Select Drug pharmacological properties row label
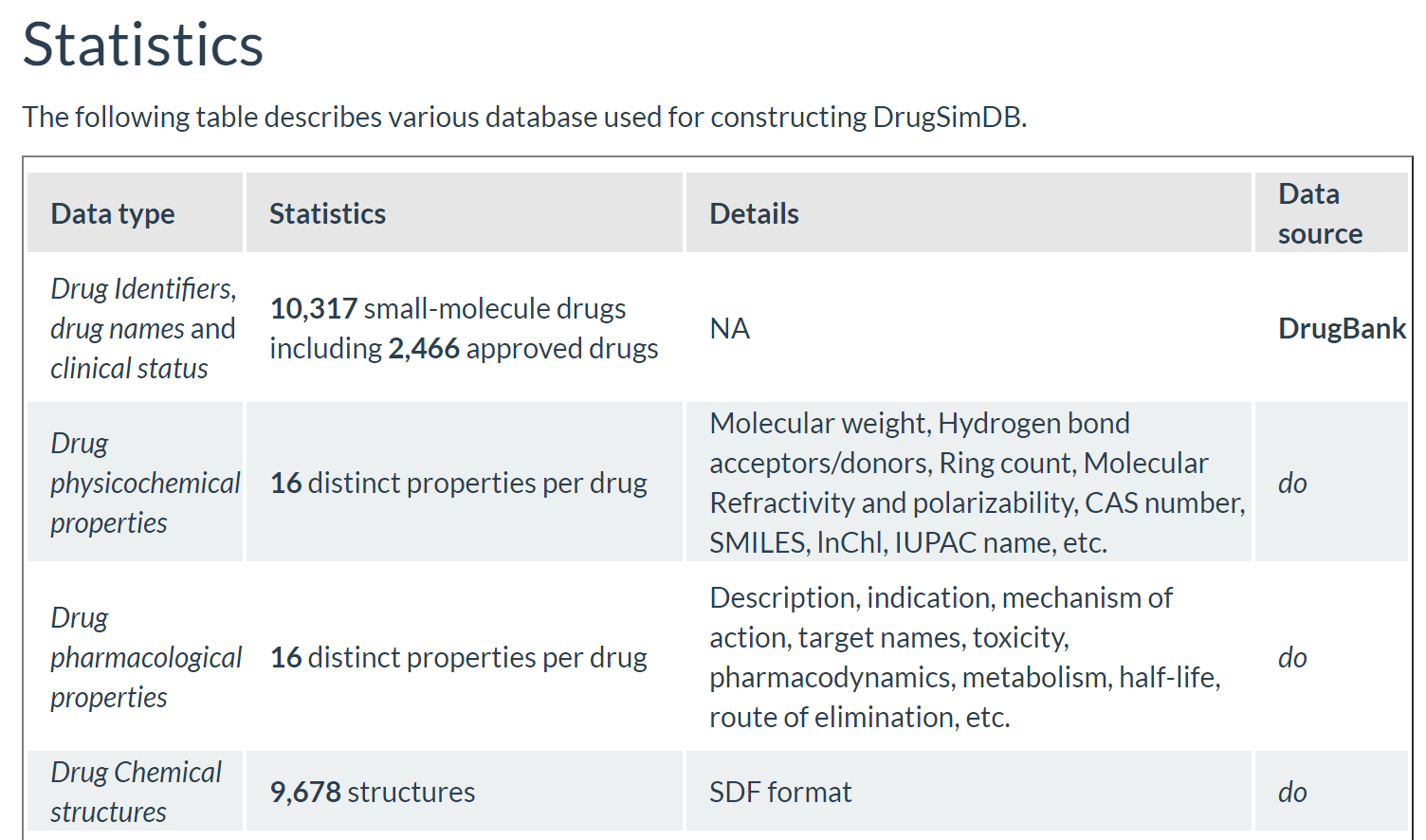 pyautogui.click(x=146, y=657)
